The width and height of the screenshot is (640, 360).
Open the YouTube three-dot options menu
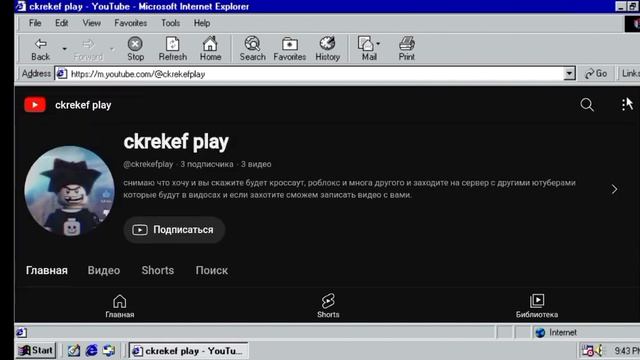click(623, 104)
